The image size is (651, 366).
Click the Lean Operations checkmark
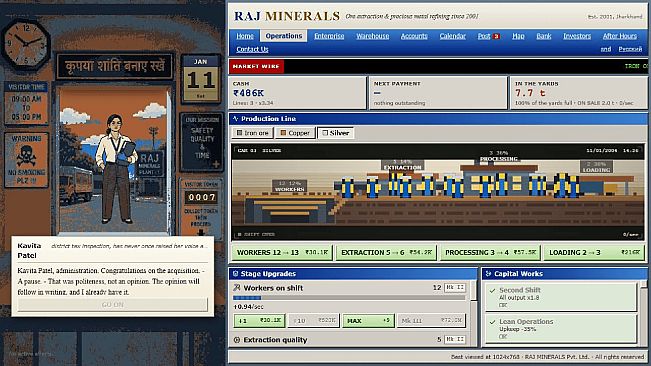(492, 322)
